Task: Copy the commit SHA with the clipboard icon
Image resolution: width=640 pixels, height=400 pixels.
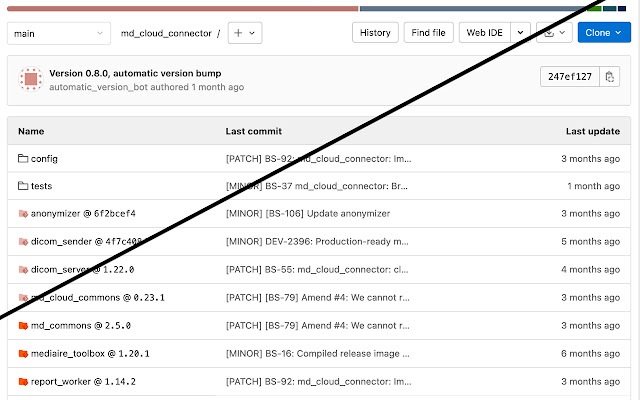Action: pyautogui.click(x=609, y=76)
